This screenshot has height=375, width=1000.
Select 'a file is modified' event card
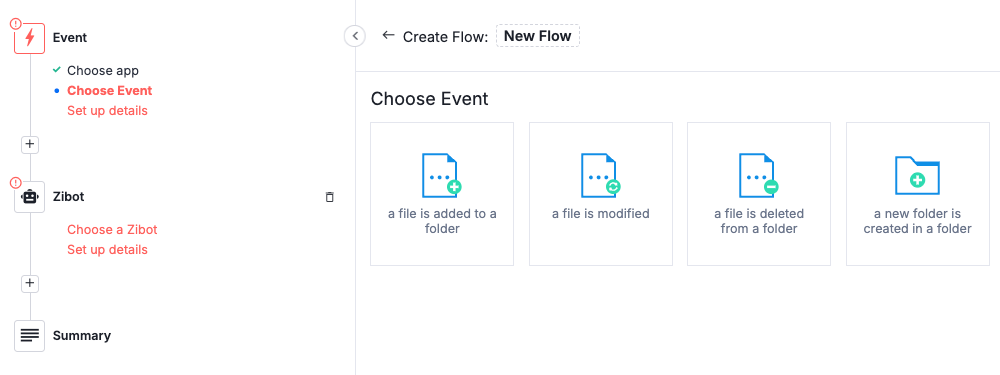click(601, 194)
